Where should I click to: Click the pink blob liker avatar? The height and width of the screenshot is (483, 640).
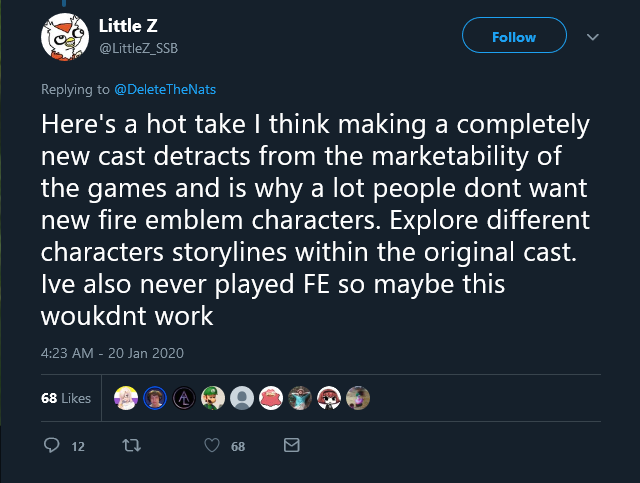coord(271,398)
